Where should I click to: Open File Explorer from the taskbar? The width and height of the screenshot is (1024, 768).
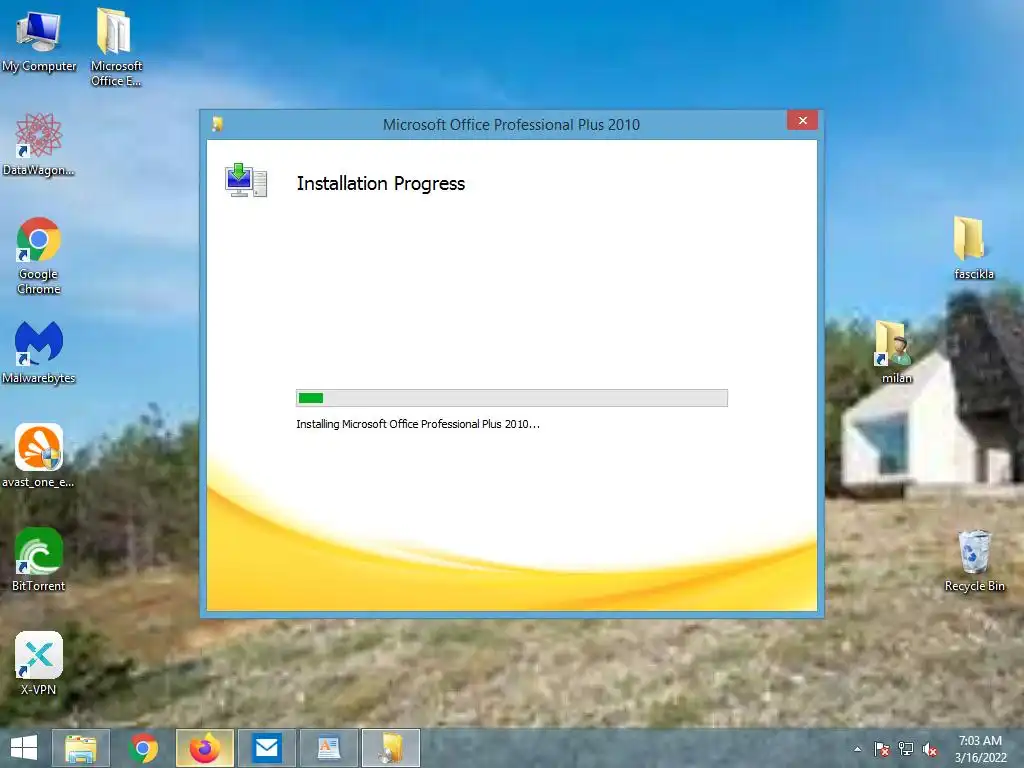point(81,748)
